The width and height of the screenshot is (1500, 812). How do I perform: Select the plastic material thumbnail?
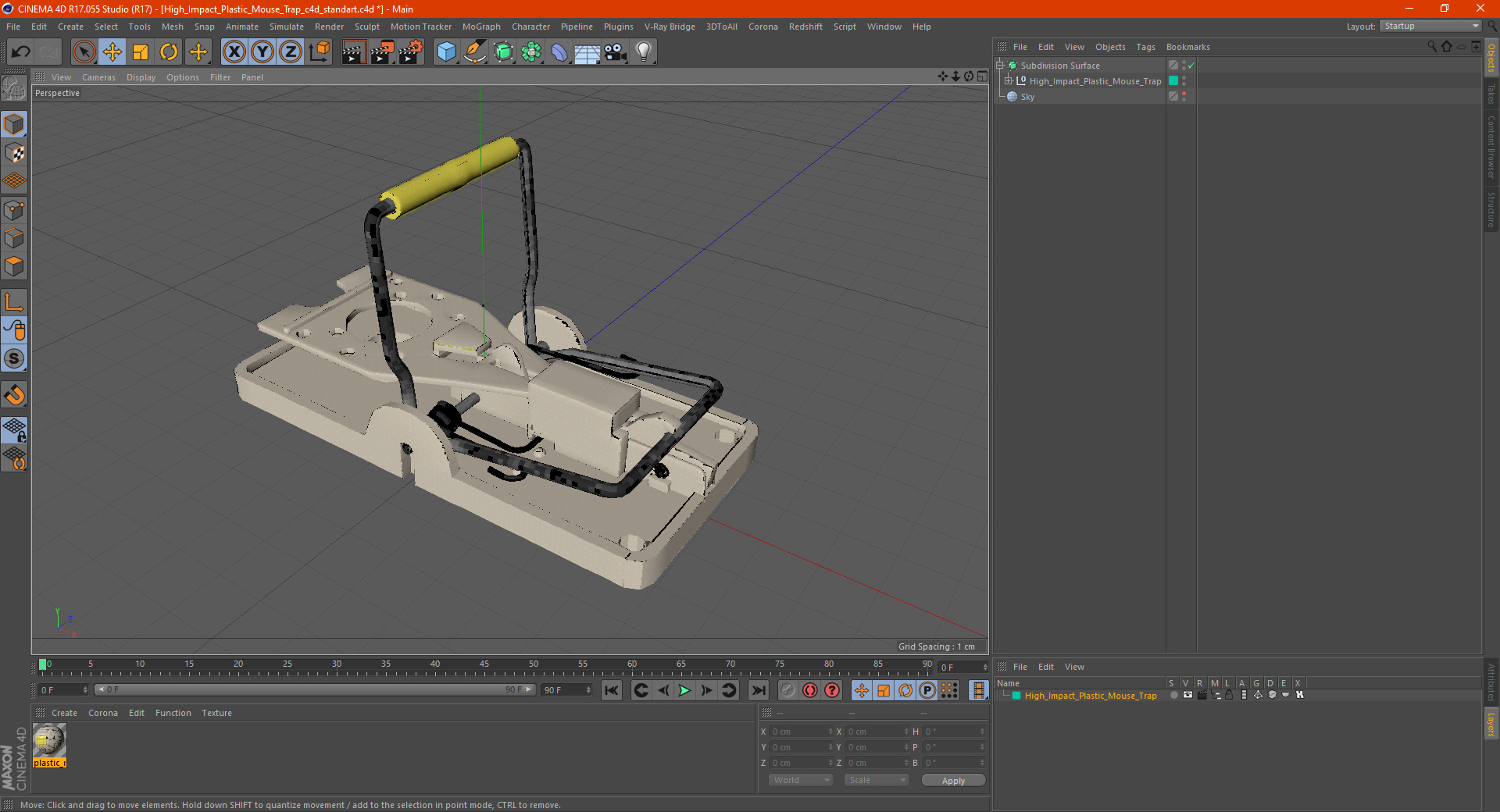49,740
